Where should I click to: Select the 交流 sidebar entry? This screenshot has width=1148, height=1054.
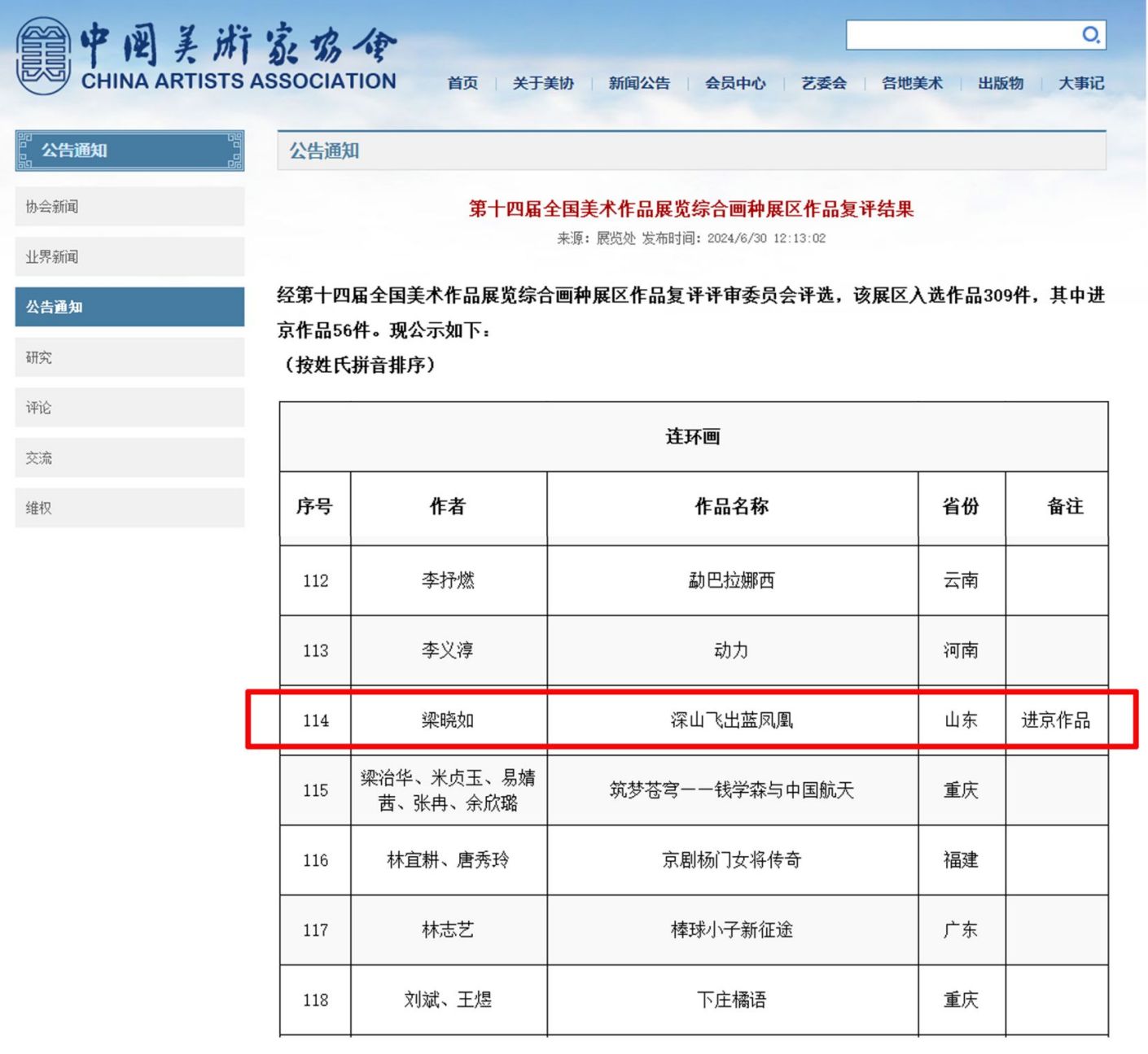point(129,458)
